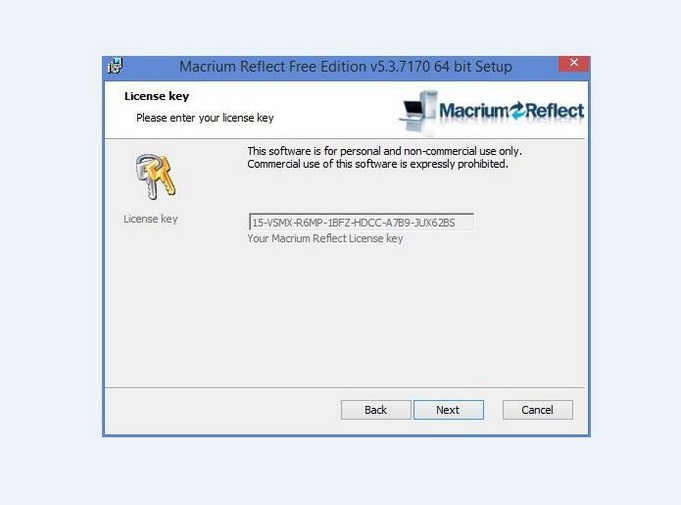Click the word Reflect in the logo
The width and height of the screenshot is (681, 505).
(x=555, y=111)
